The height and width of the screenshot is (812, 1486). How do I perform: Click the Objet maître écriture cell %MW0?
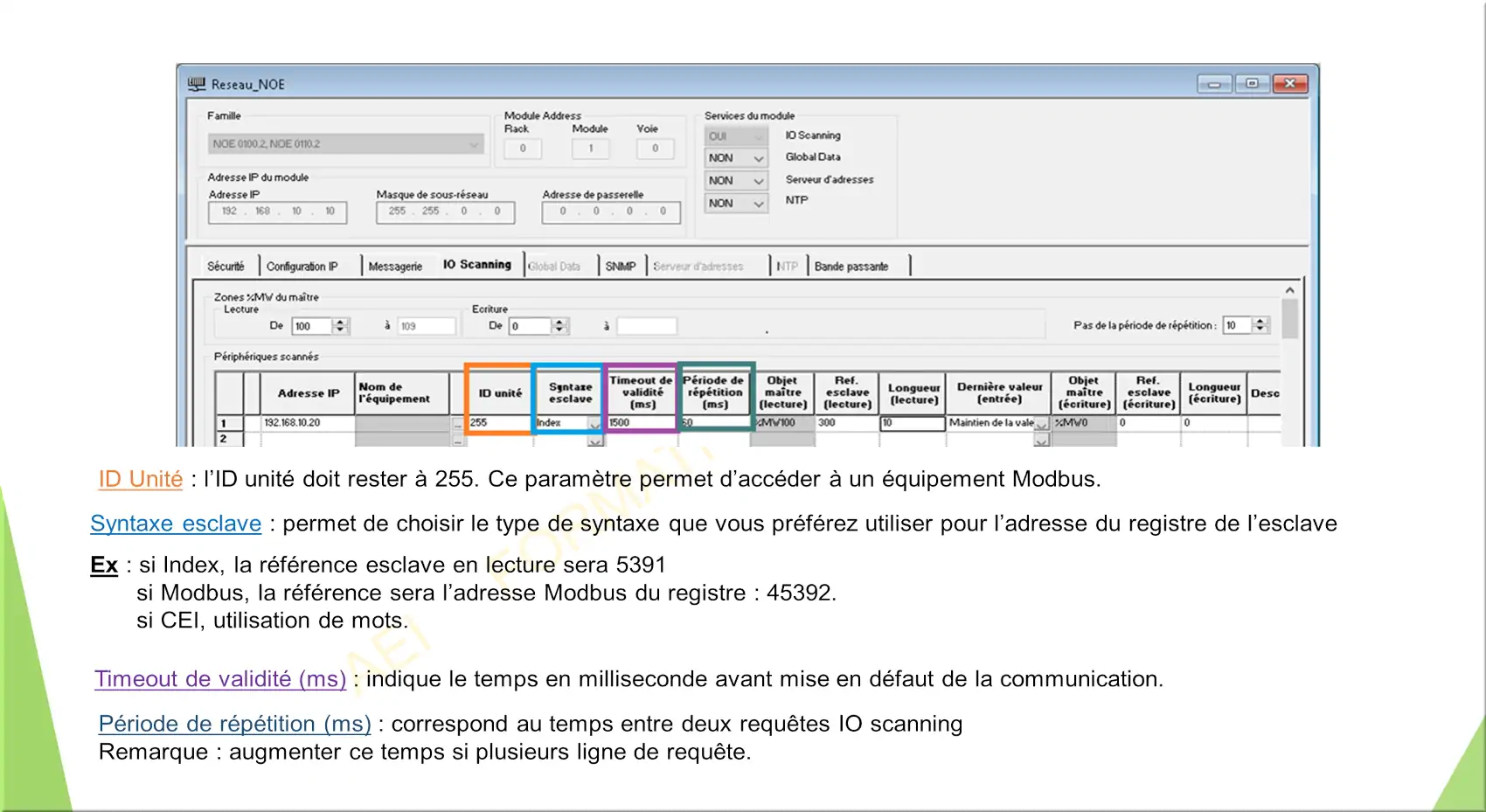pos(1084,423)
